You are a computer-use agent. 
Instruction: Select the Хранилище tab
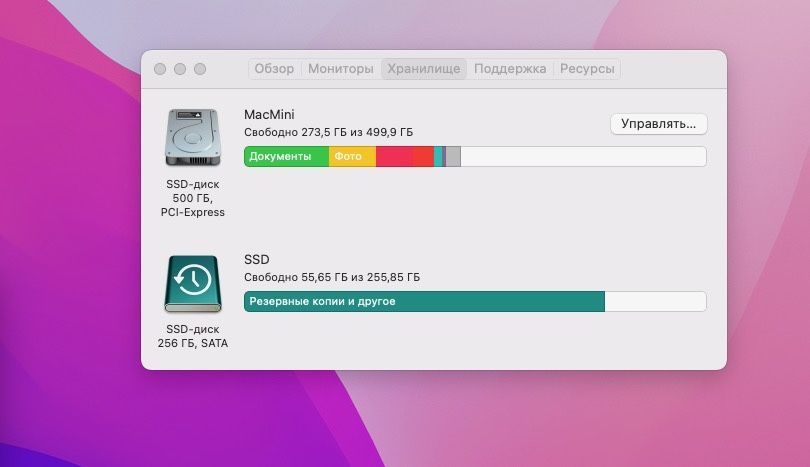click(424, 69)
